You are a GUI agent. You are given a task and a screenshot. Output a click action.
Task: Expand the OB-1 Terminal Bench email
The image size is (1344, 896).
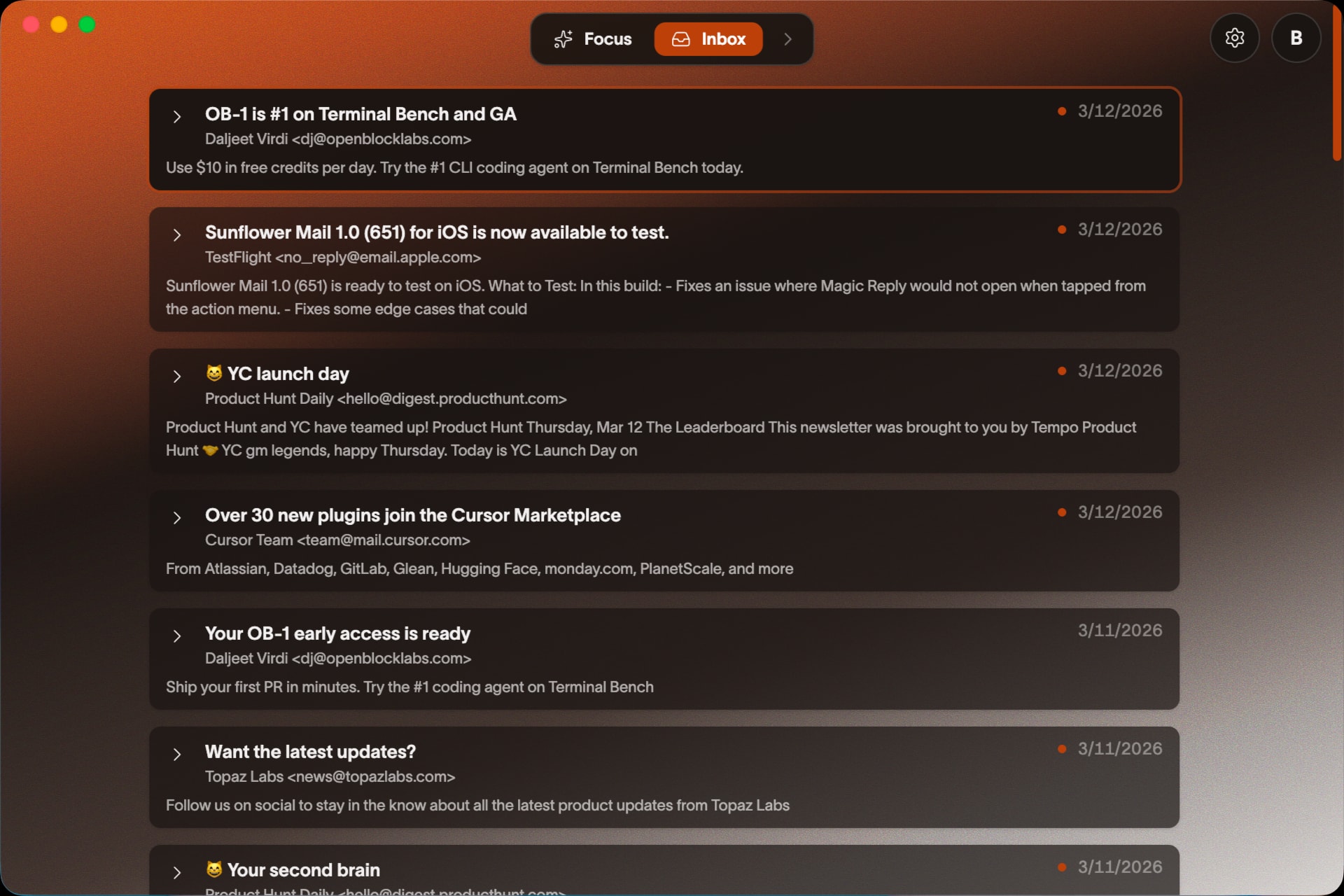[177, 116]
